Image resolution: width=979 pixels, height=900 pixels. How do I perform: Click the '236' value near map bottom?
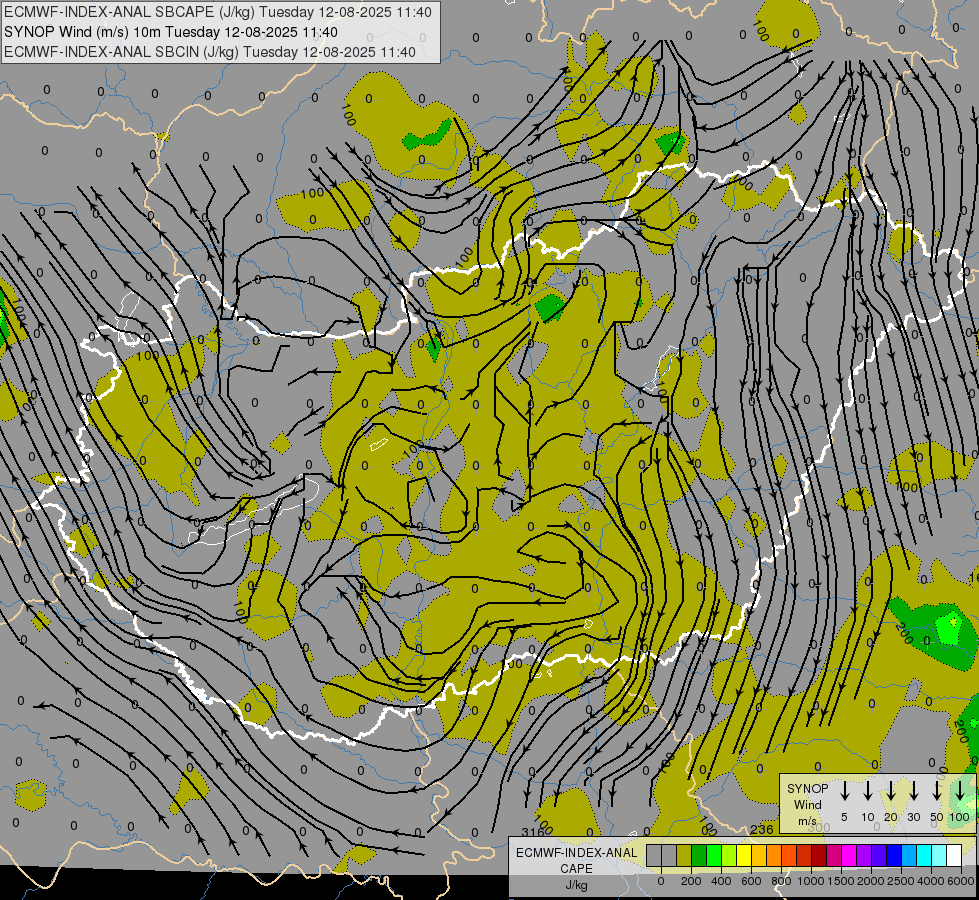click(x=762, y=829)
